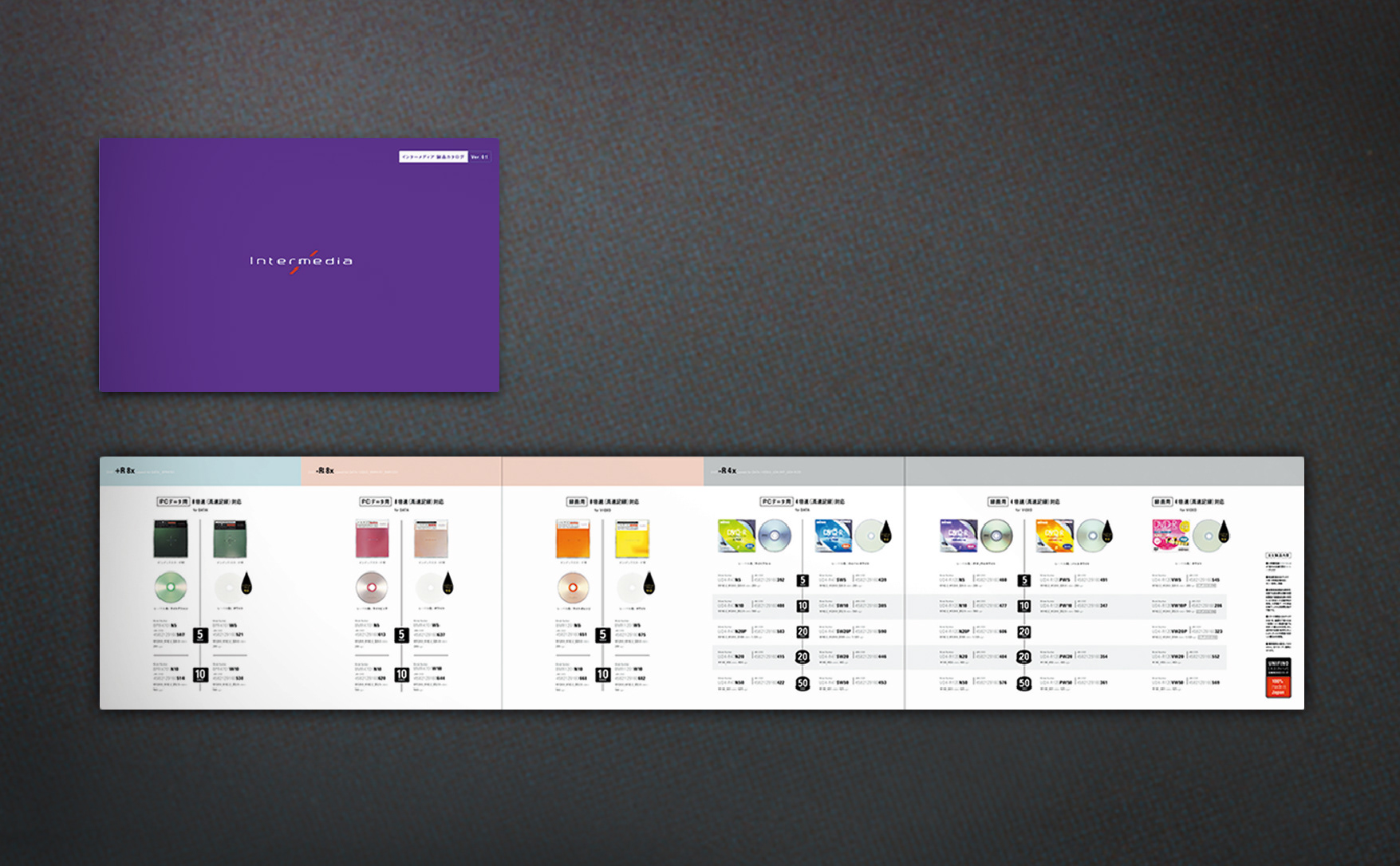The height and width of the screenshot is (866, 1400).
Task: Click the 10-pack badge between orange and yellow columns
Action: click(602, 675)
